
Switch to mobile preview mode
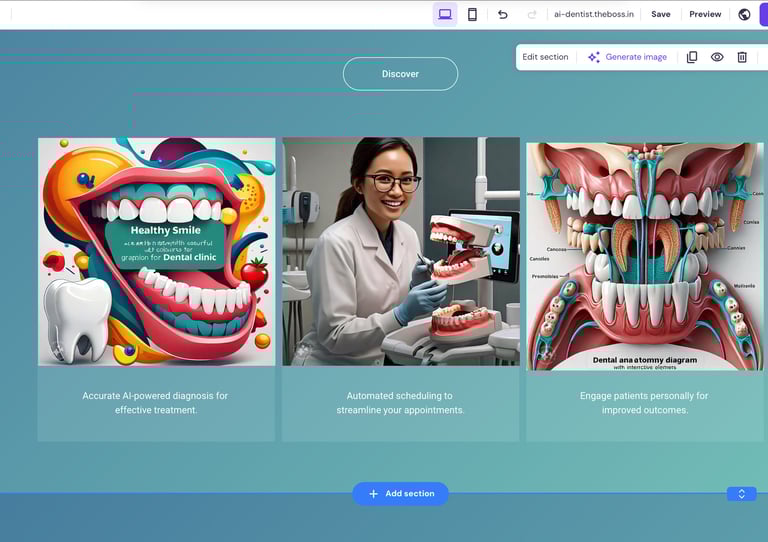(472, 14)
